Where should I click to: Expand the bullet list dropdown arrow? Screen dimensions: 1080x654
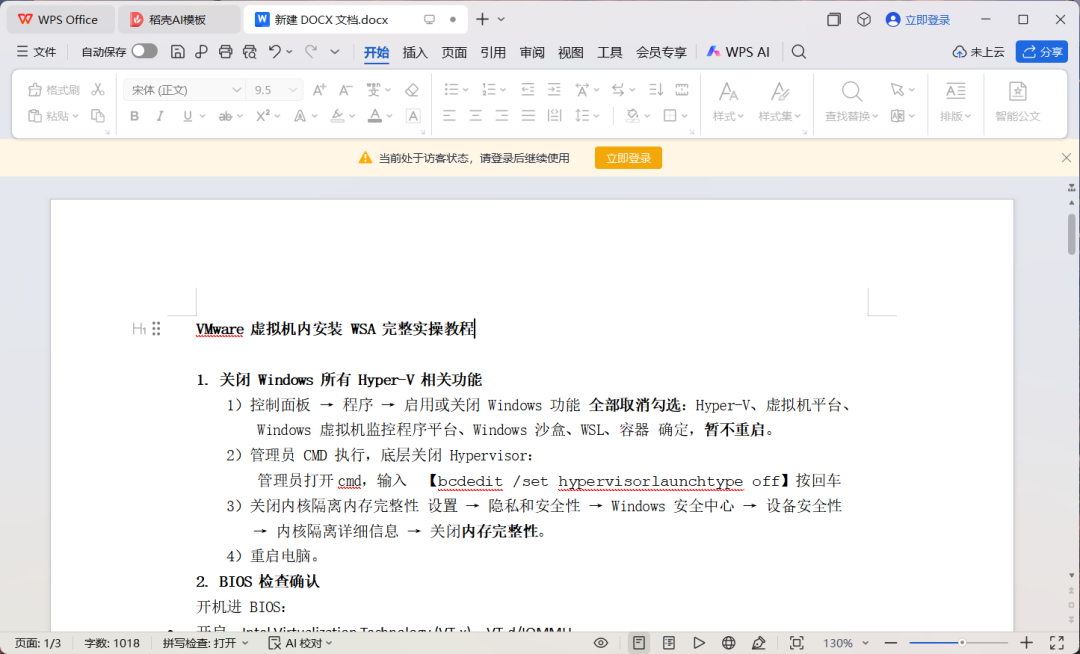(x=466, y=90)
